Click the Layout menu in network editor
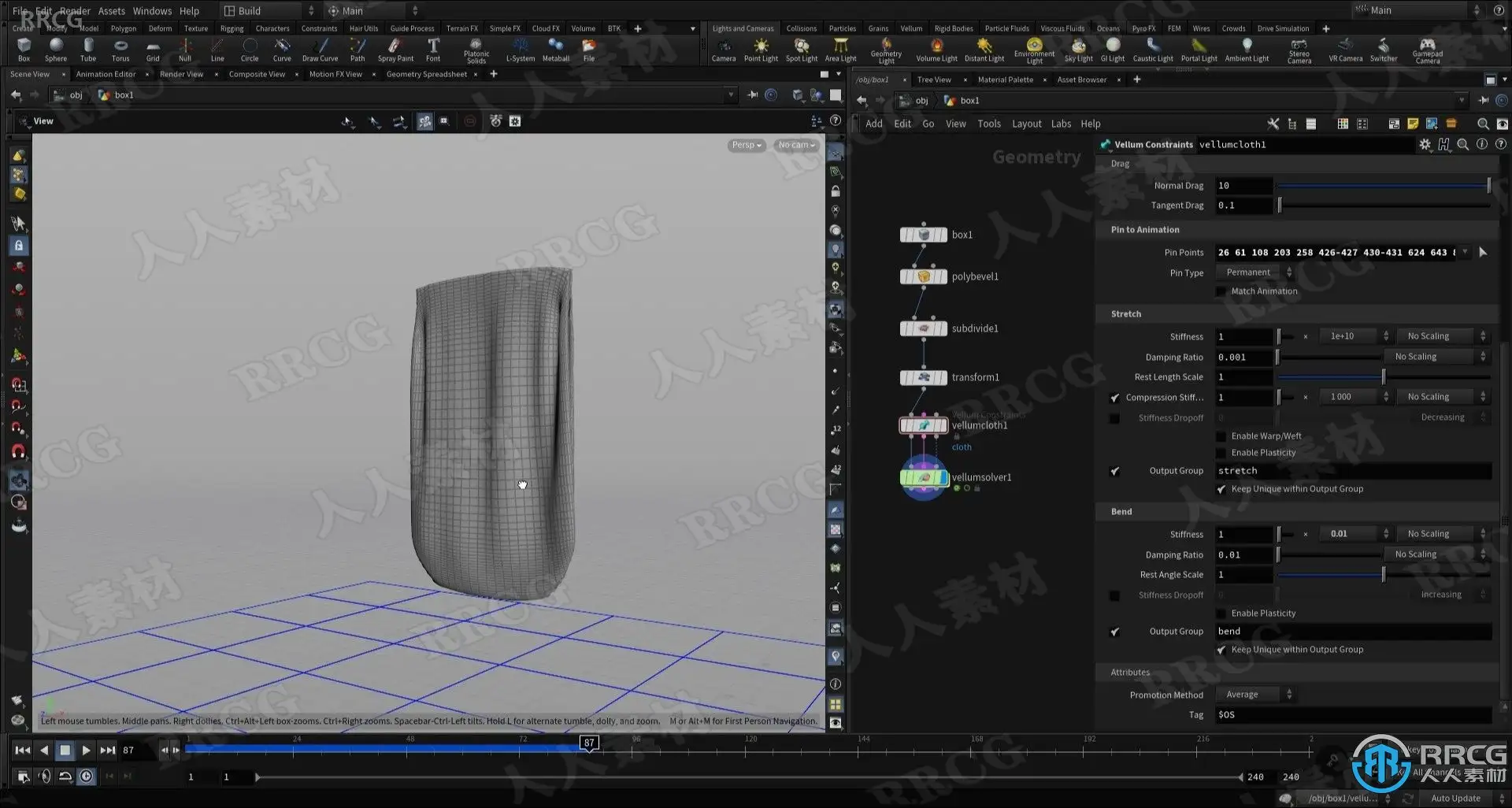The height and width of the screenshot is (808, 1512). (1026, 124)
